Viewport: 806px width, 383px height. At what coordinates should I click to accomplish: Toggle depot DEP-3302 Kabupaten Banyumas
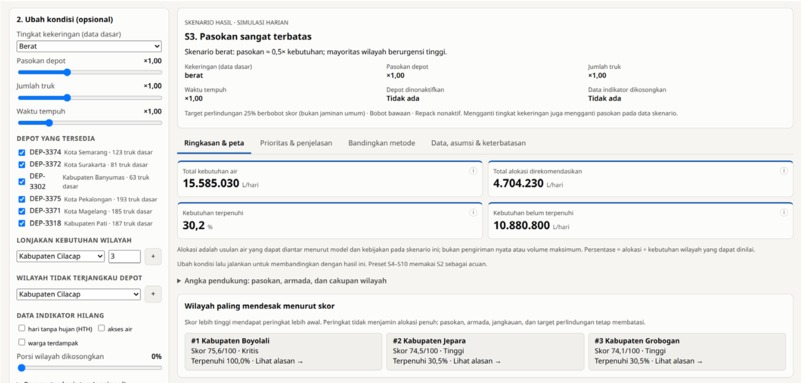point(22,181)
